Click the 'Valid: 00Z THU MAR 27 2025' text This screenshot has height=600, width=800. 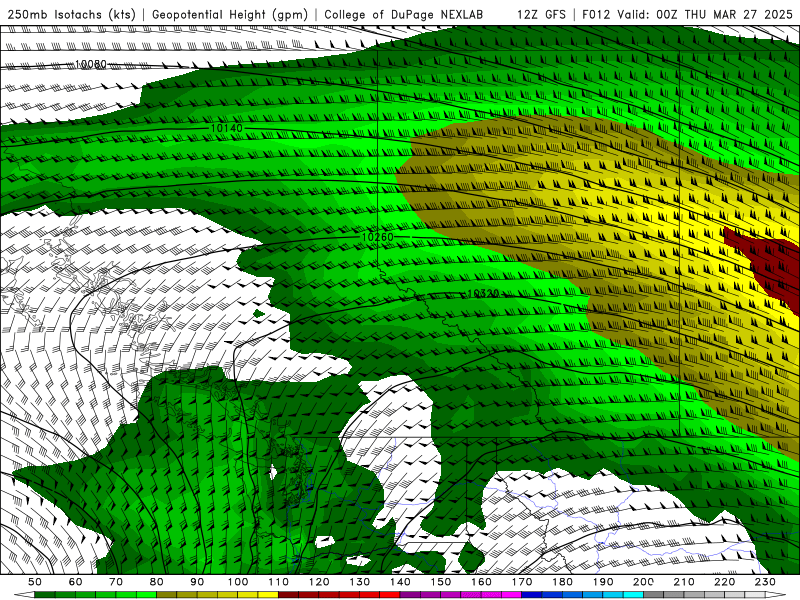(x=705, y=14)
